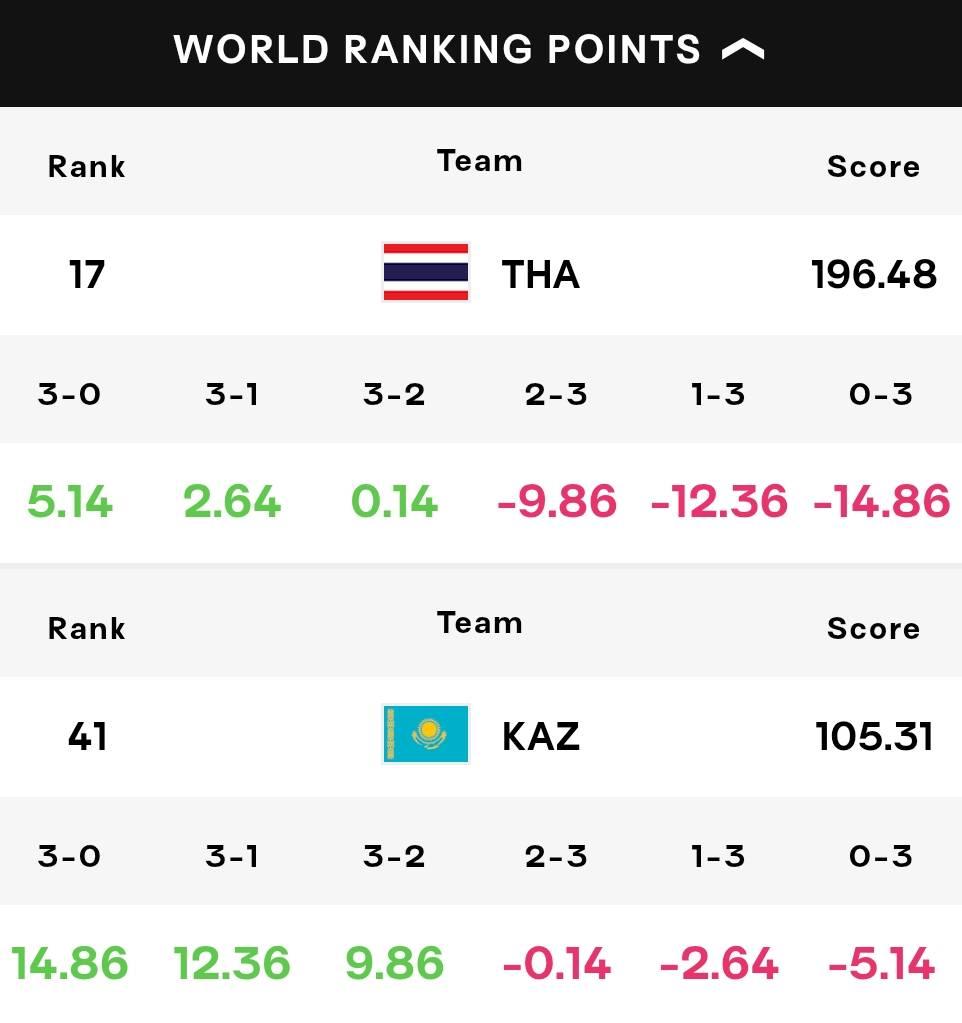Select Thailand's 0-3 value -14.86
Image resolution: width=962 pixels, height=1023 pixels.
pyautogui.click(x=881, y=502)
